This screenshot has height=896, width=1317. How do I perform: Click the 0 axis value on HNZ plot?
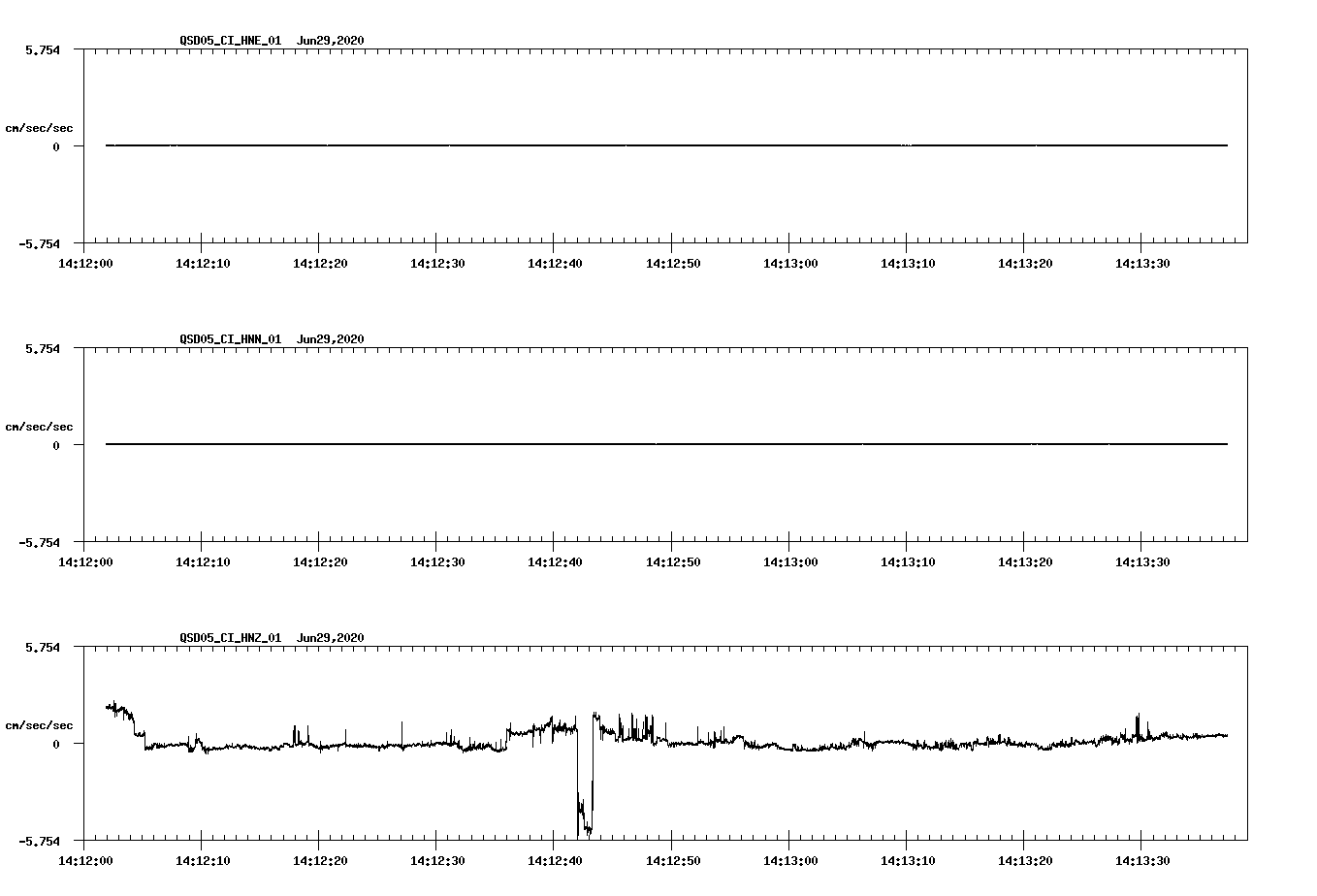[56, 744]
